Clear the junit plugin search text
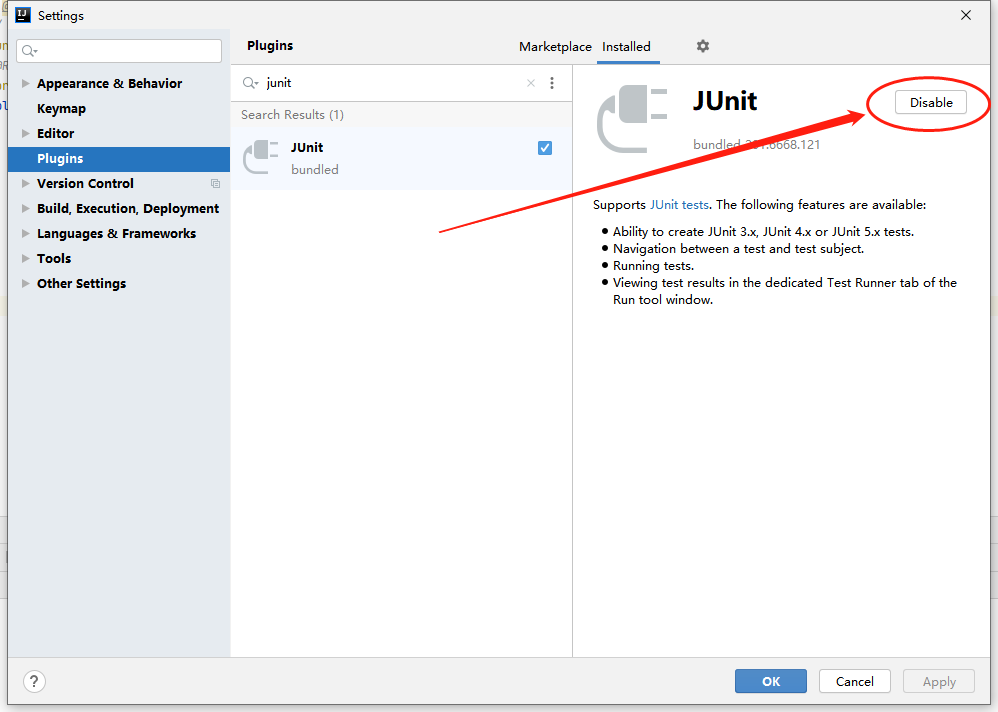The image size is (998, 712). pyautogui.click(x=531, y=83)
